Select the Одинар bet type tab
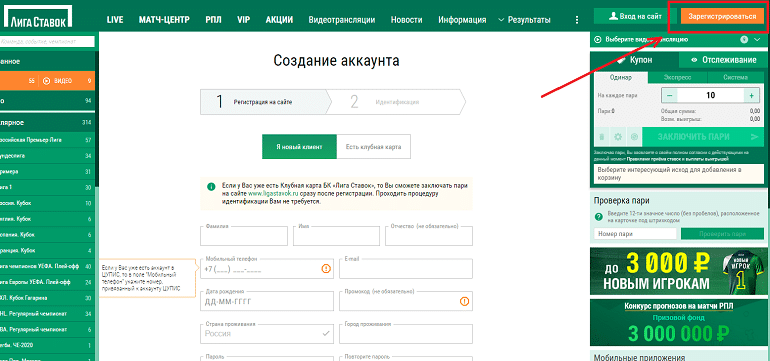Viewport: 770px width, 361px height. point(621,78)
